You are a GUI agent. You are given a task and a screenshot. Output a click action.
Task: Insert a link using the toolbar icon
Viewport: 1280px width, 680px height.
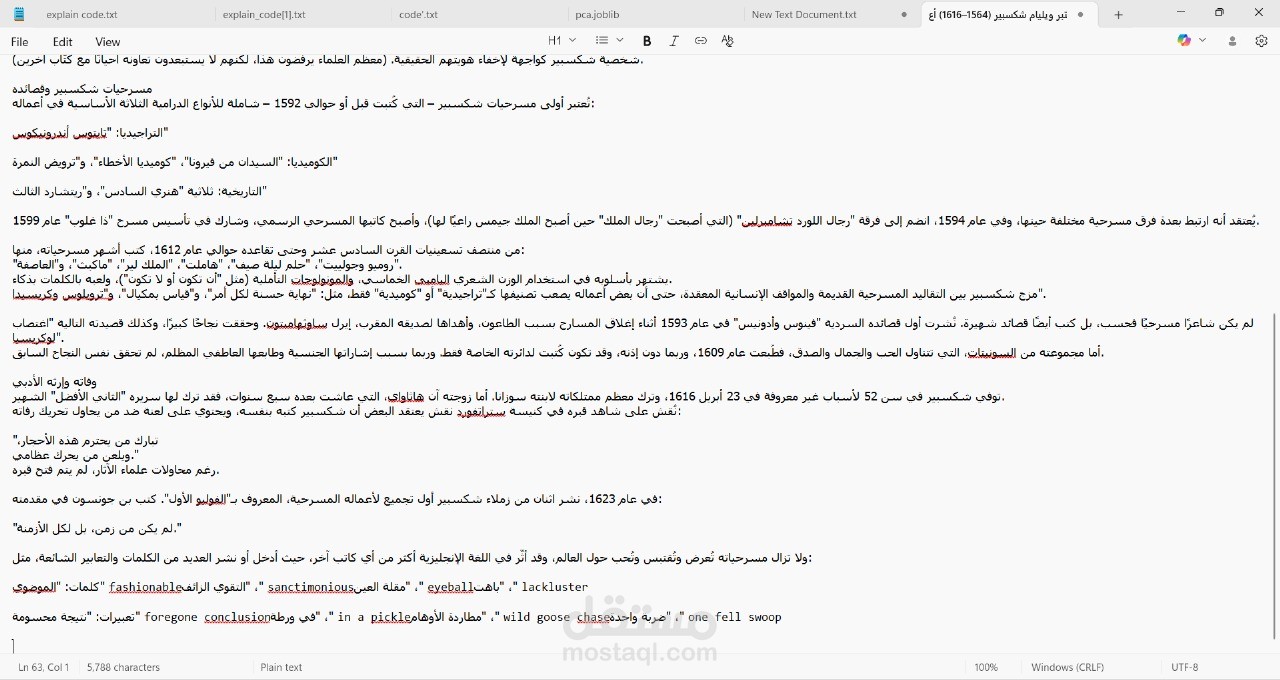701,41
